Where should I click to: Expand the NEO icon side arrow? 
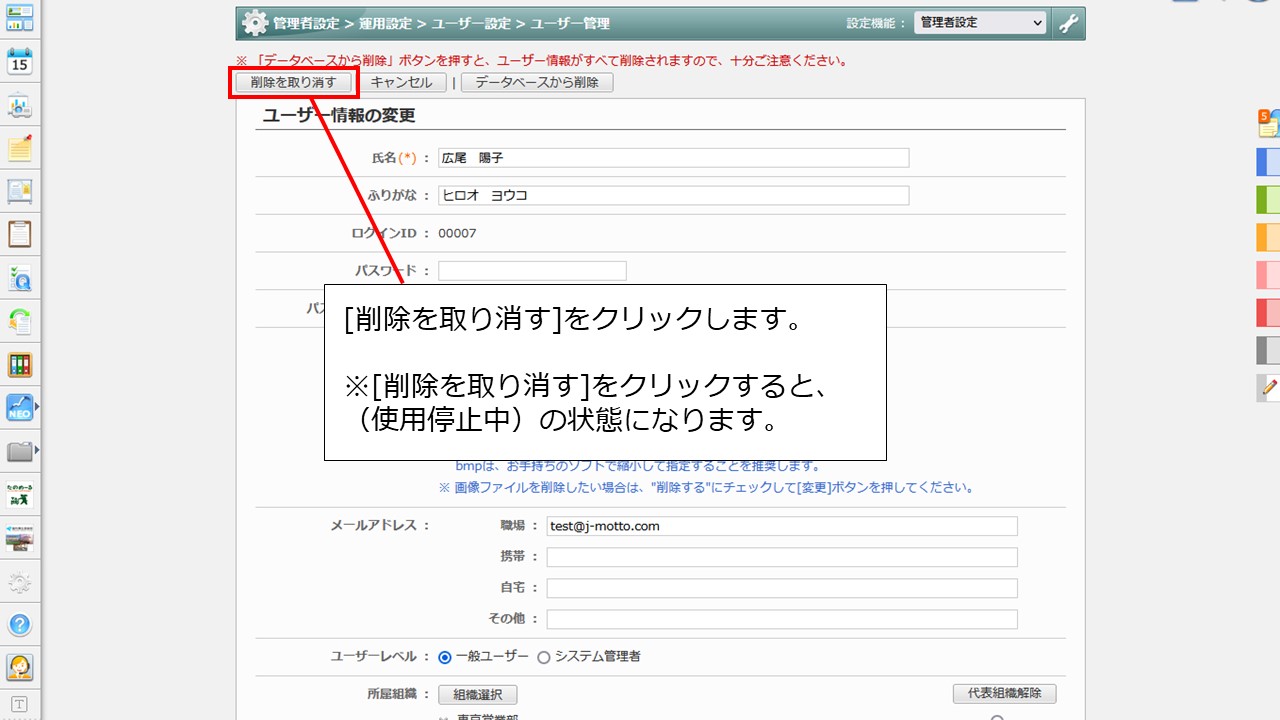(x=38, y=408)
